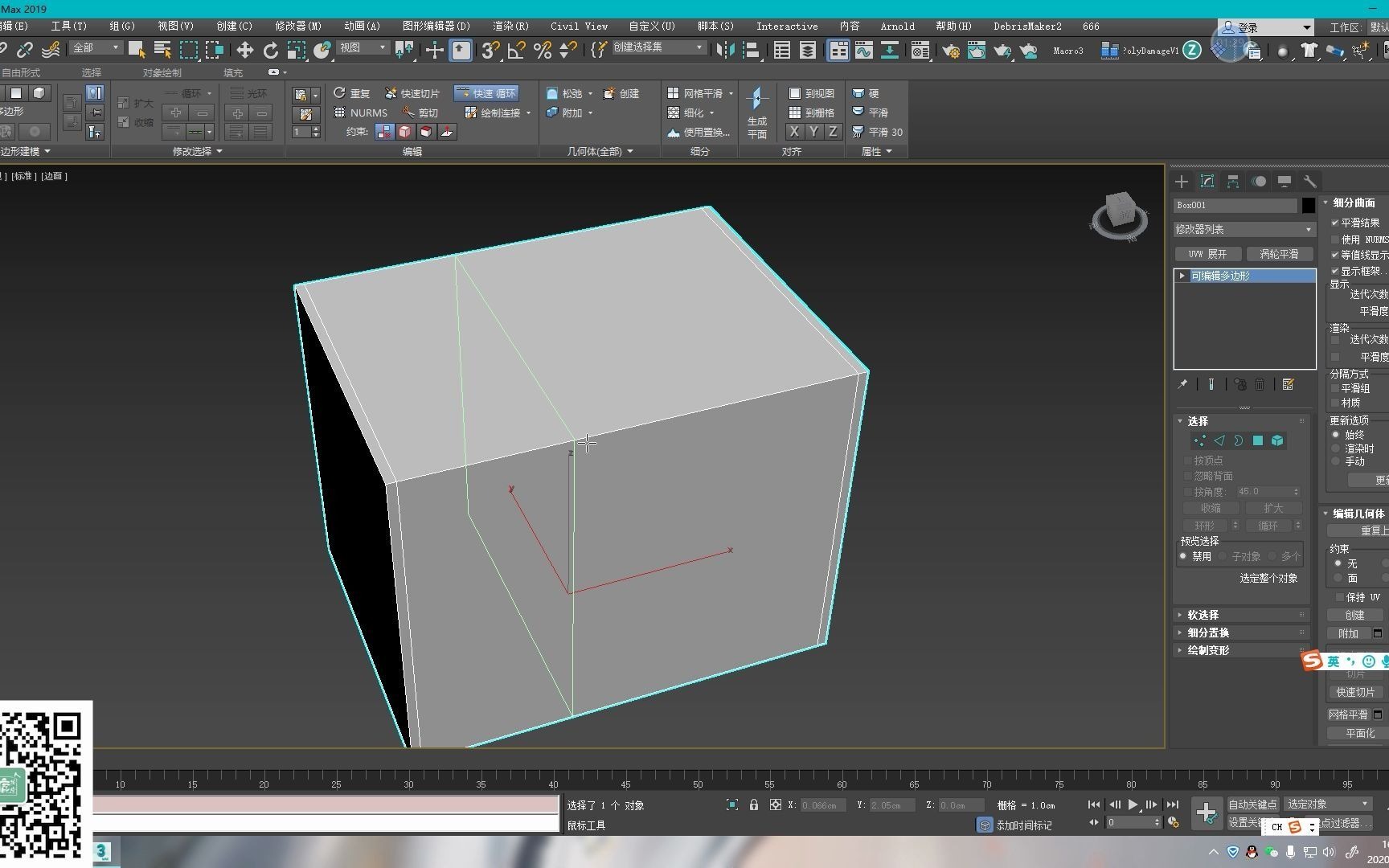Select the NURMS toggle in the ribbon
This screenshot has height=868, width=1389.
tap(362, 113)
